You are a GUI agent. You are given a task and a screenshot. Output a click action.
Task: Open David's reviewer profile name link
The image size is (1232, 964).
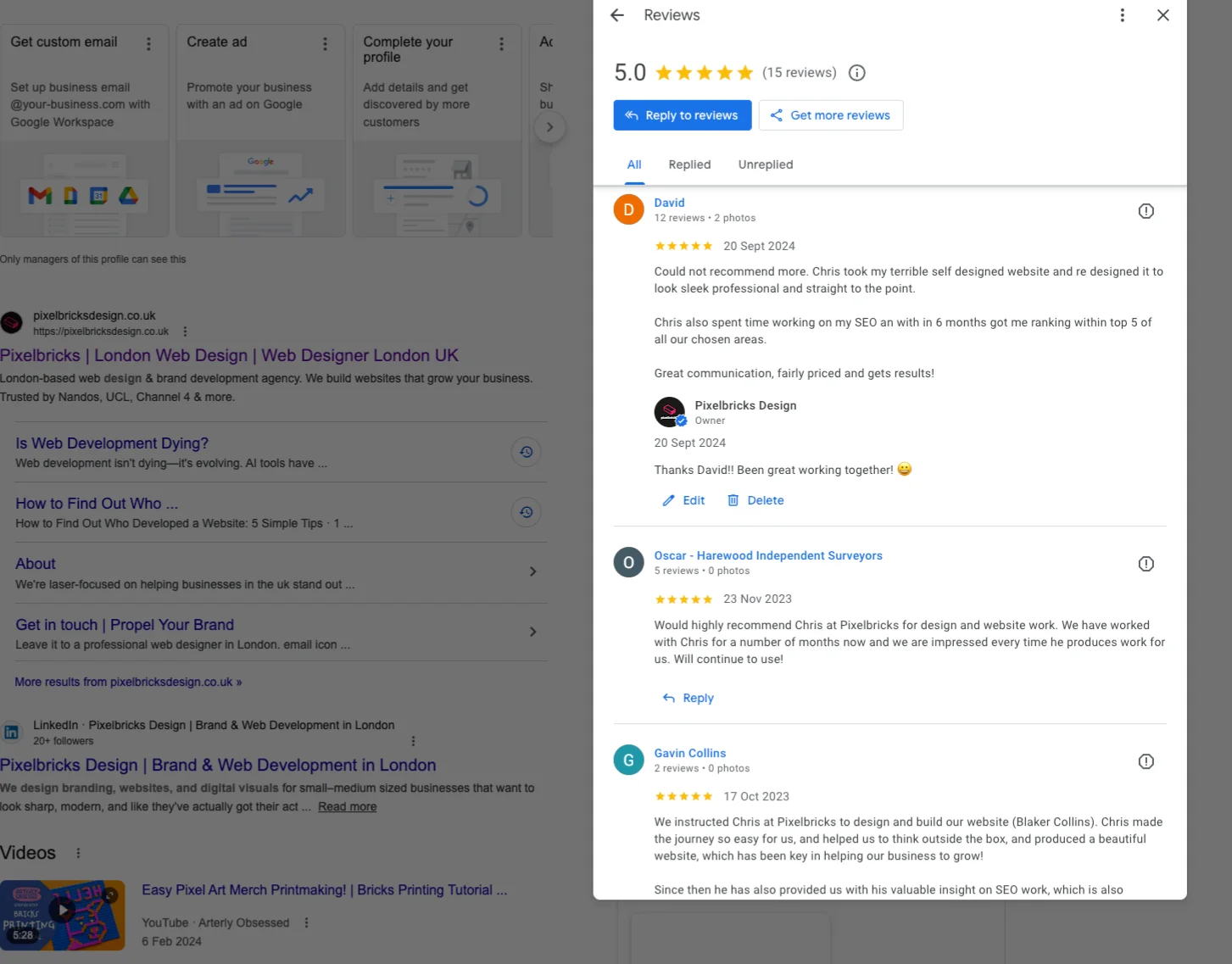[669, 203]
